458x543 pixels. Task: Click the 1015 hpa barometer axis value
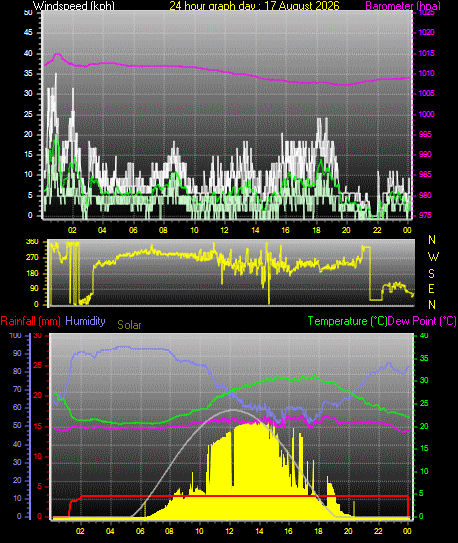click(x=426, y=53)
